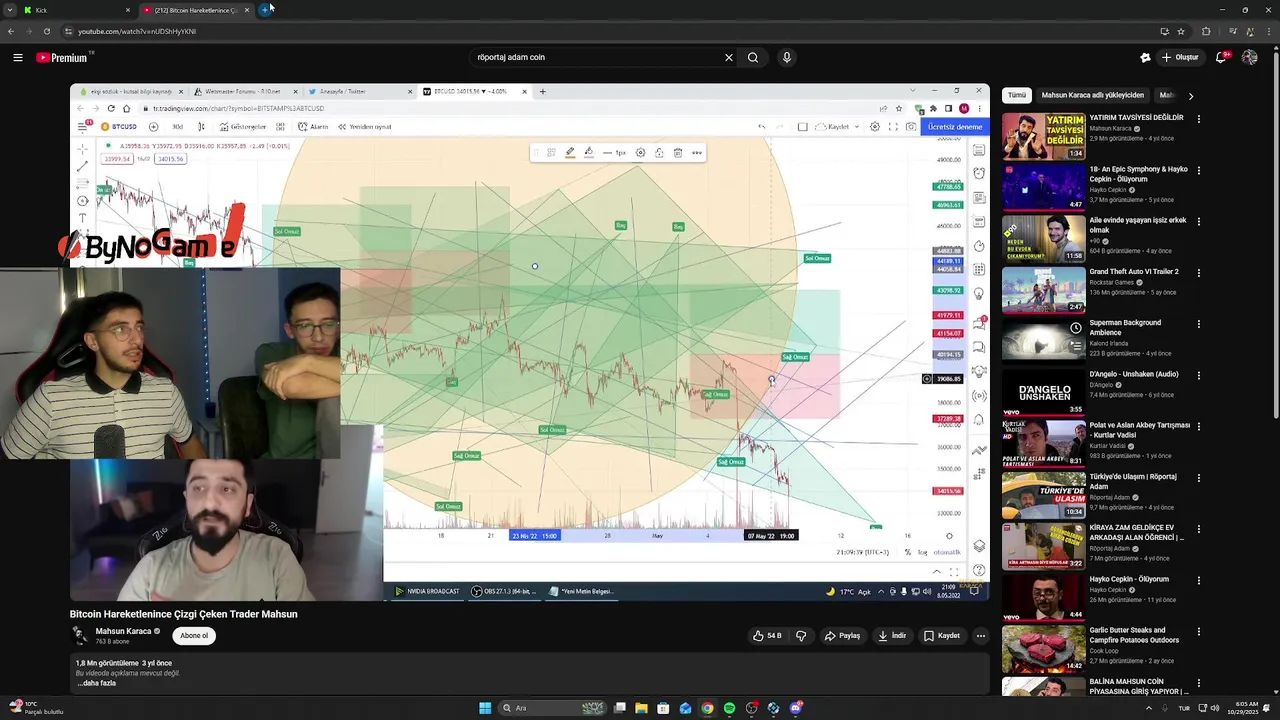Open options menu for An Epic Symphony video
Image resolution: width=1280 pixels, height=720 pixels.
point(1198,170)
